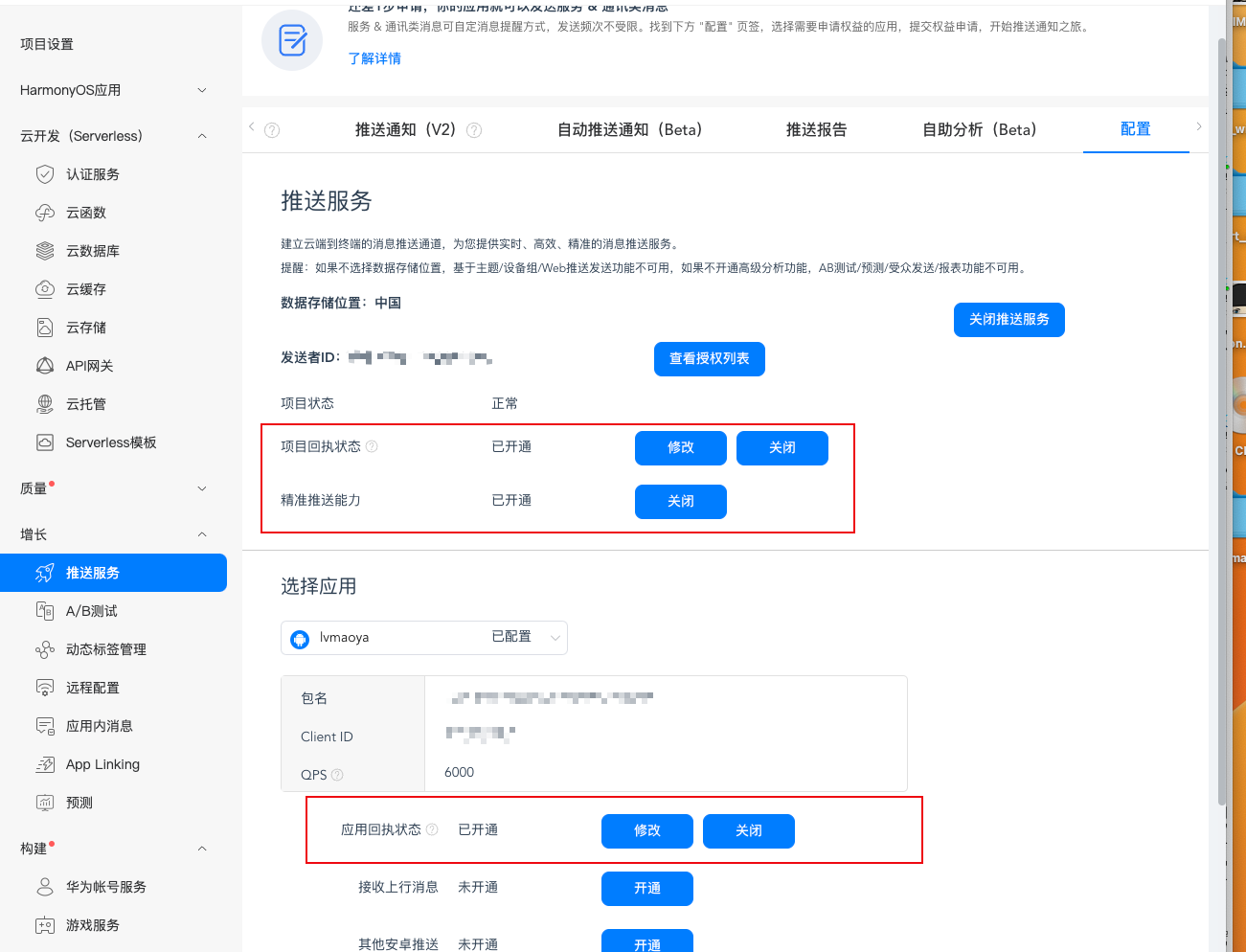The width and height of the screenshot is (1246, 952).
Task: Enable 接收上行消息 with 开通 button
Action: tap(646, 888)
